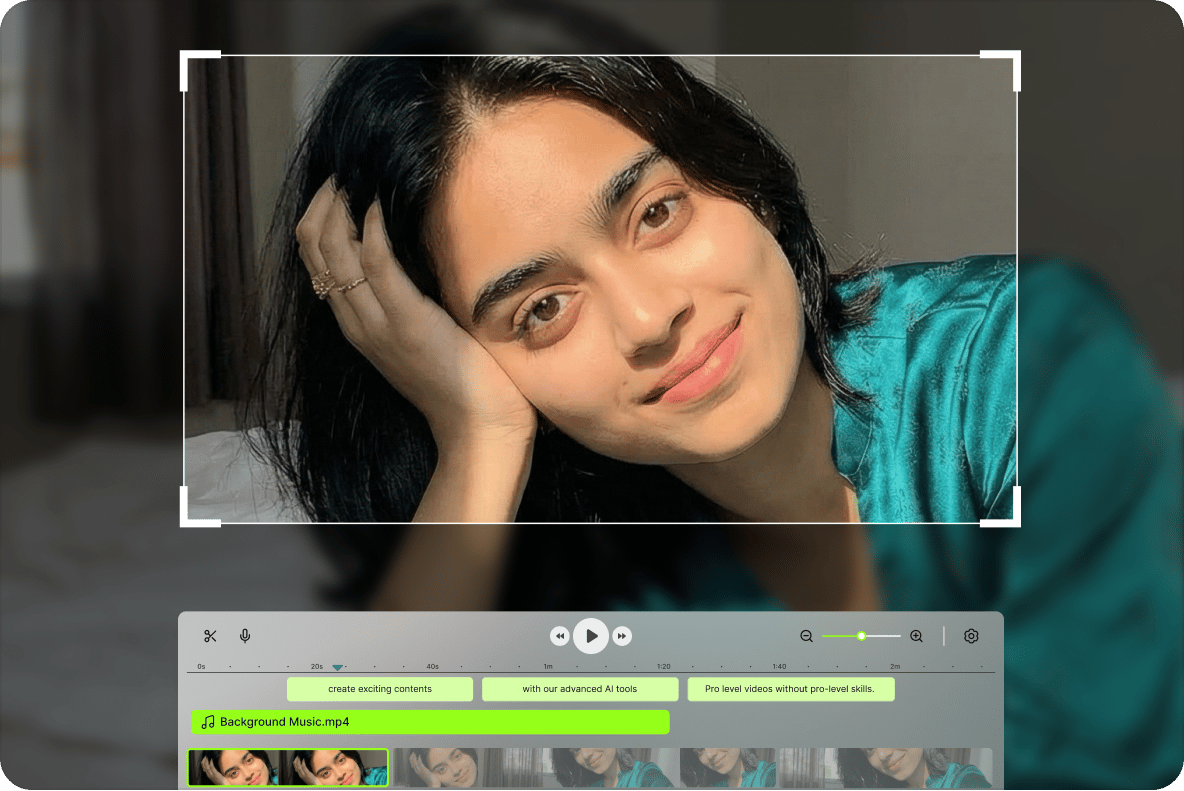The height and width of the screenshot is (791, 1184).
Task: Select caption clip "create exciting contents"
Action: [380, 689]
